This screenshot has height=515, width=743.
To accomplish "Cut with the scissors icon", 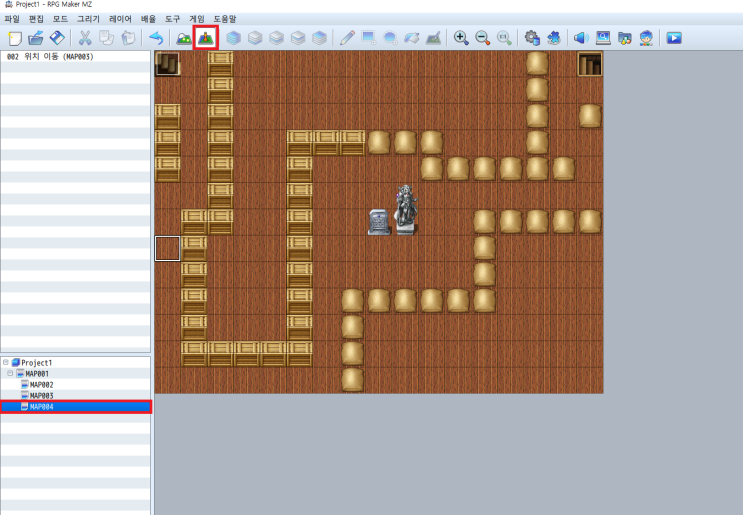I will [x=85, y=38].
